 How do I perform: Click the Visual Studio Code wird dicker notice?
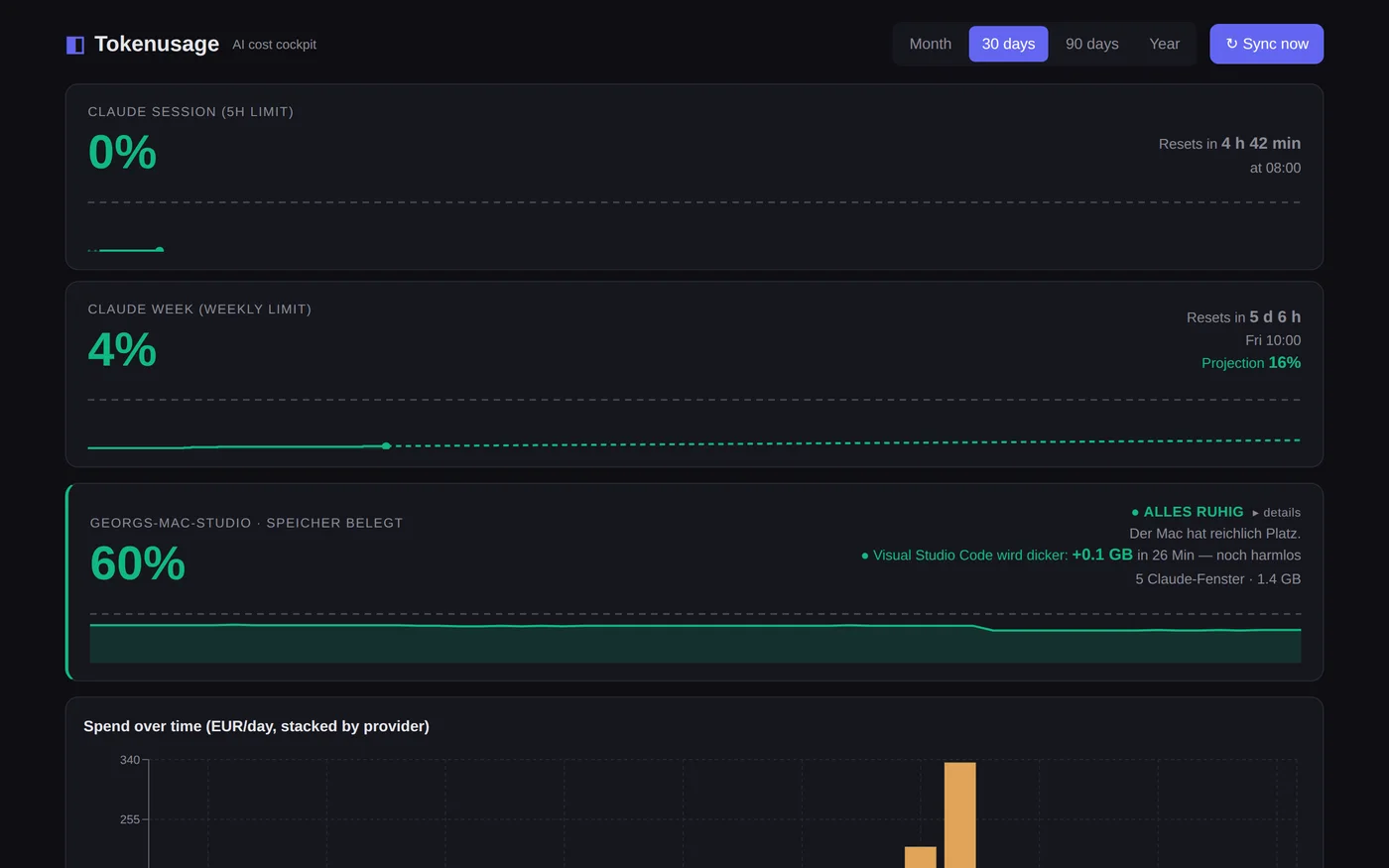tap(1080, 556)
